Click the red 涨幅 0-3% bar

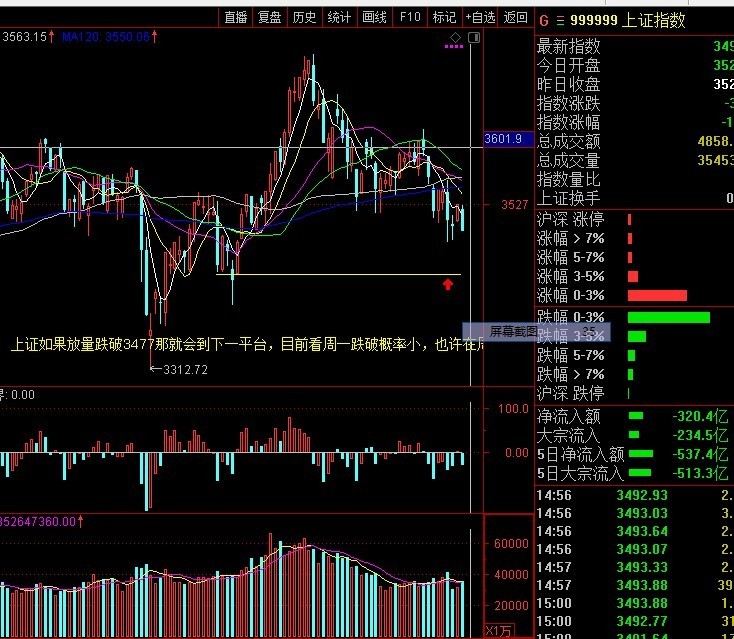tap(657, 295)
